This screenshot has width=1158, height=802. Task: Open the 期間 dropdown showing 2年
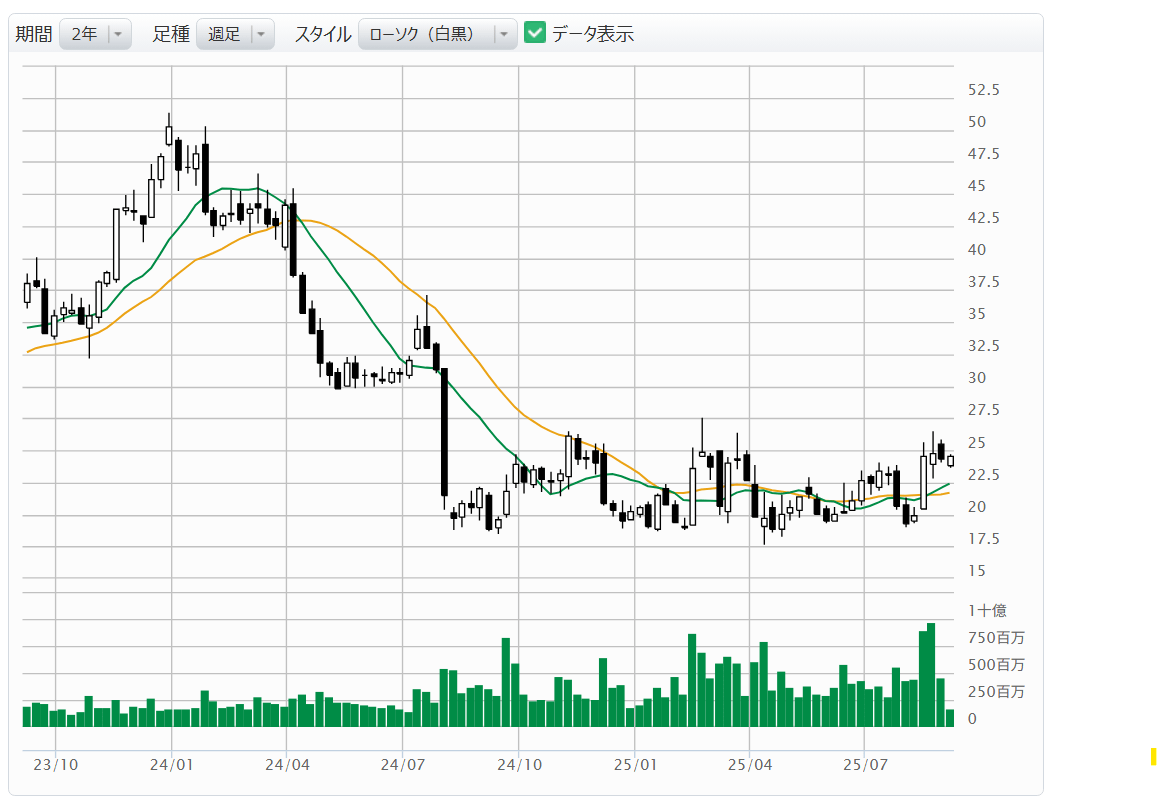pyautogui.click(x=95, y=34)
